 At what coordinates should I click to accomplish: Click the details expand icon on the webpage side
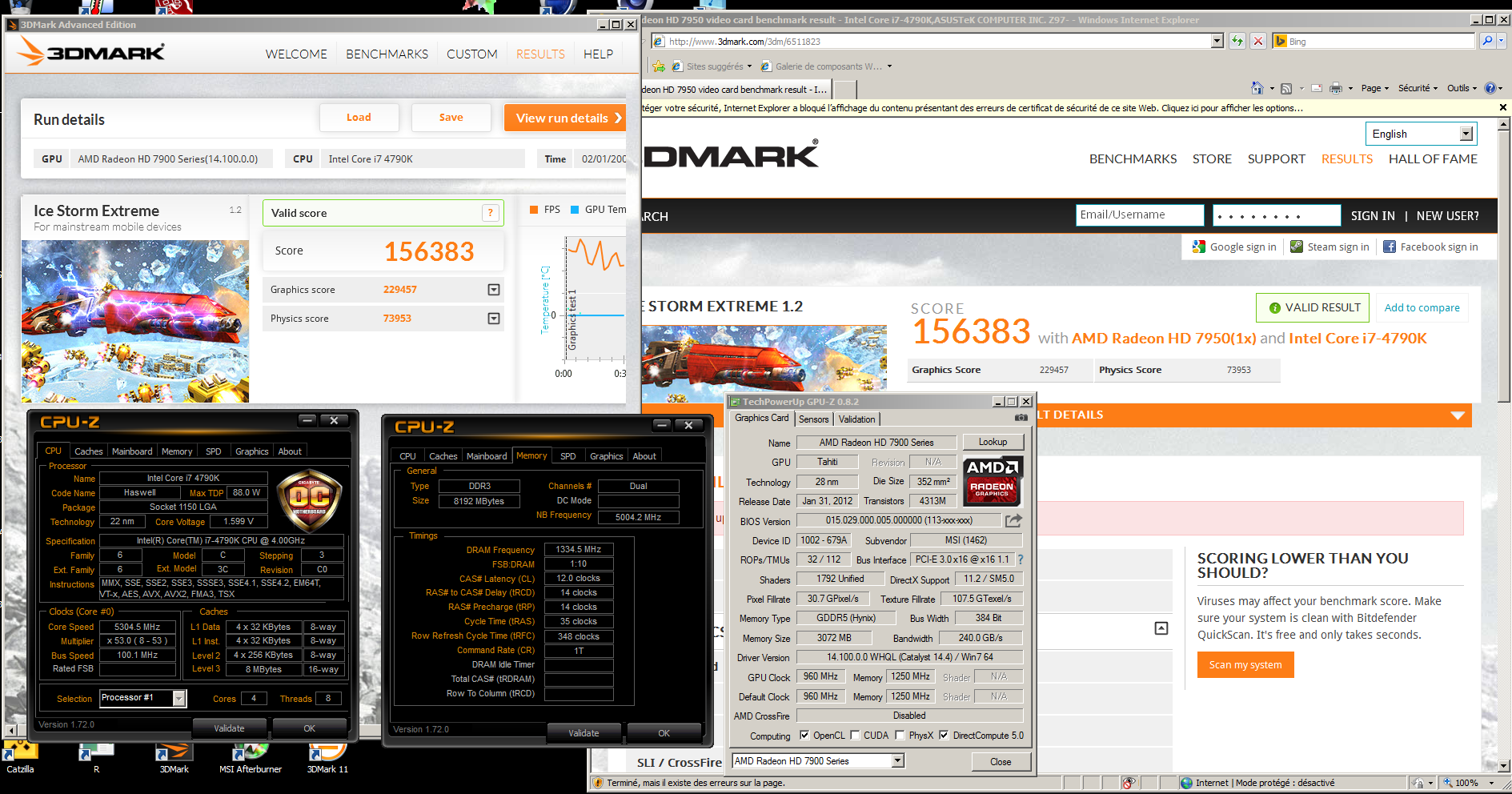(1161, 628)
